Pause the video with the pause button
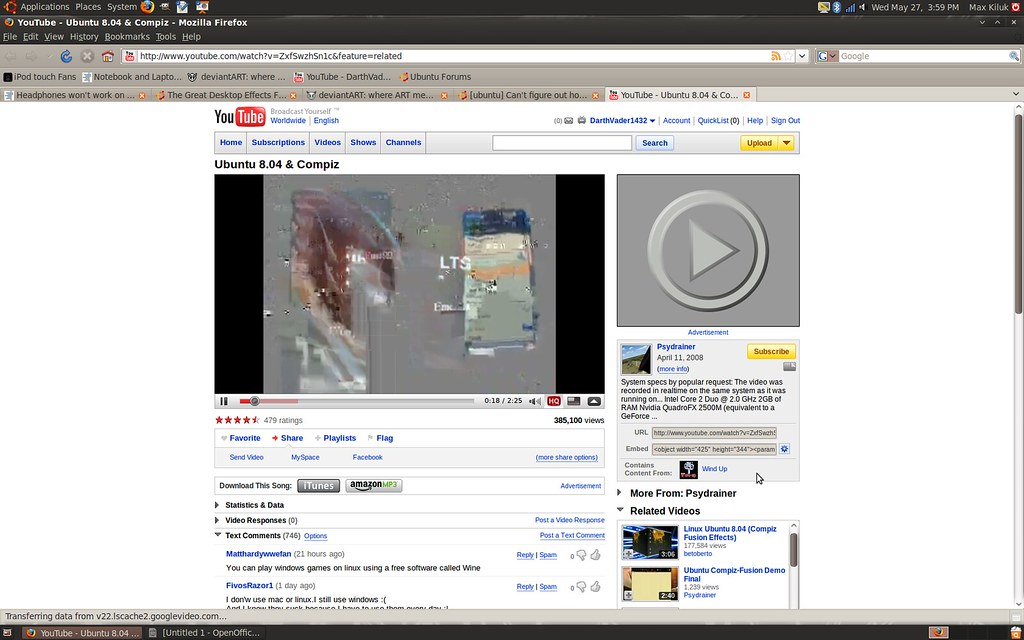The width and height of the screenshot is (1024, 640). [224, 401]
